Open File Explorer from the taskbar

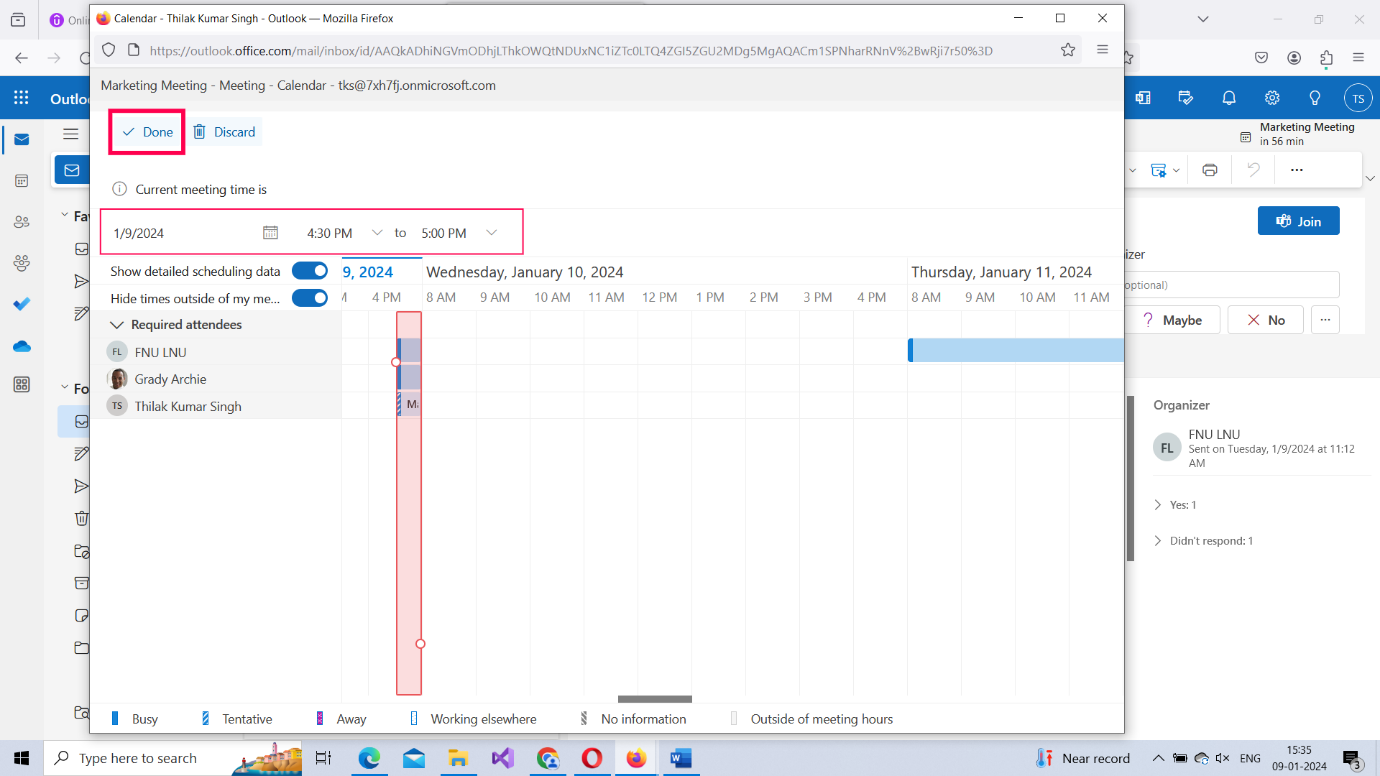[x=458, y=758]
